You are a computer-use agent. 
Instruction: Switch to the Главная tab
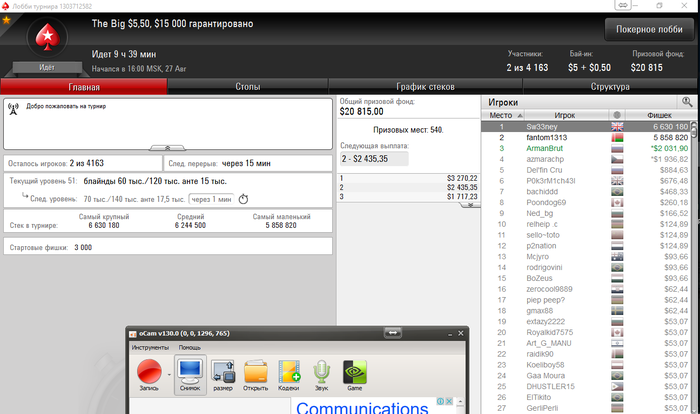tap(84, 87)
